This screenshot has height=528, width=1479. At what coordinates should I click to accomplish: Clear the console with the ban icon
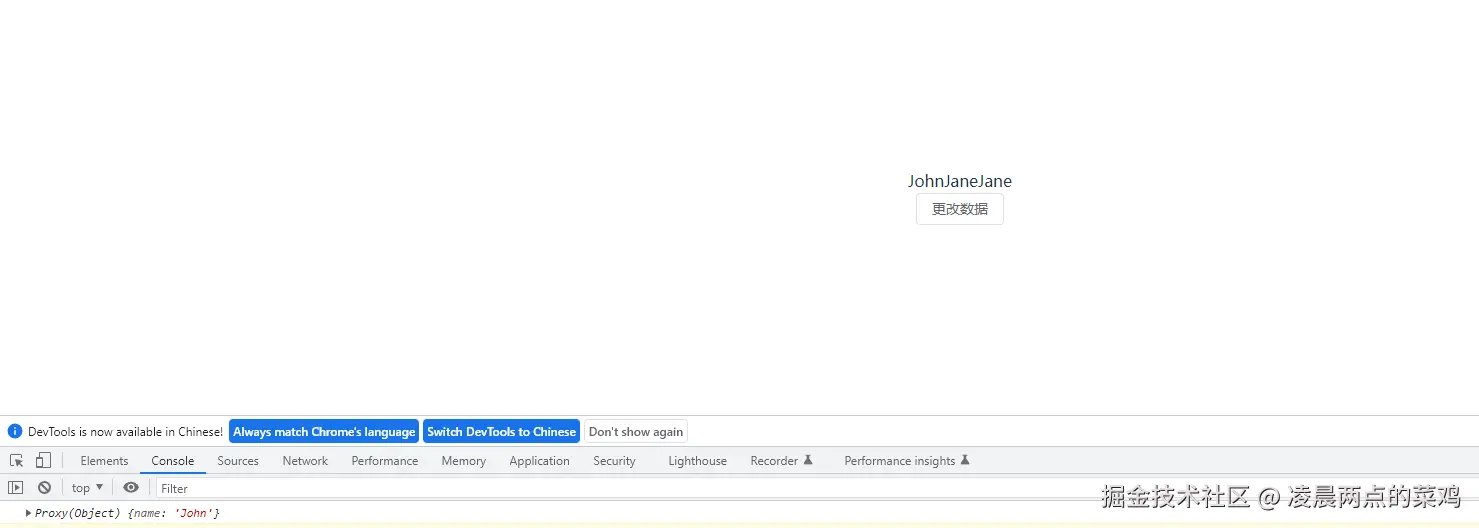pyautogui.click(x=44, y=488)
